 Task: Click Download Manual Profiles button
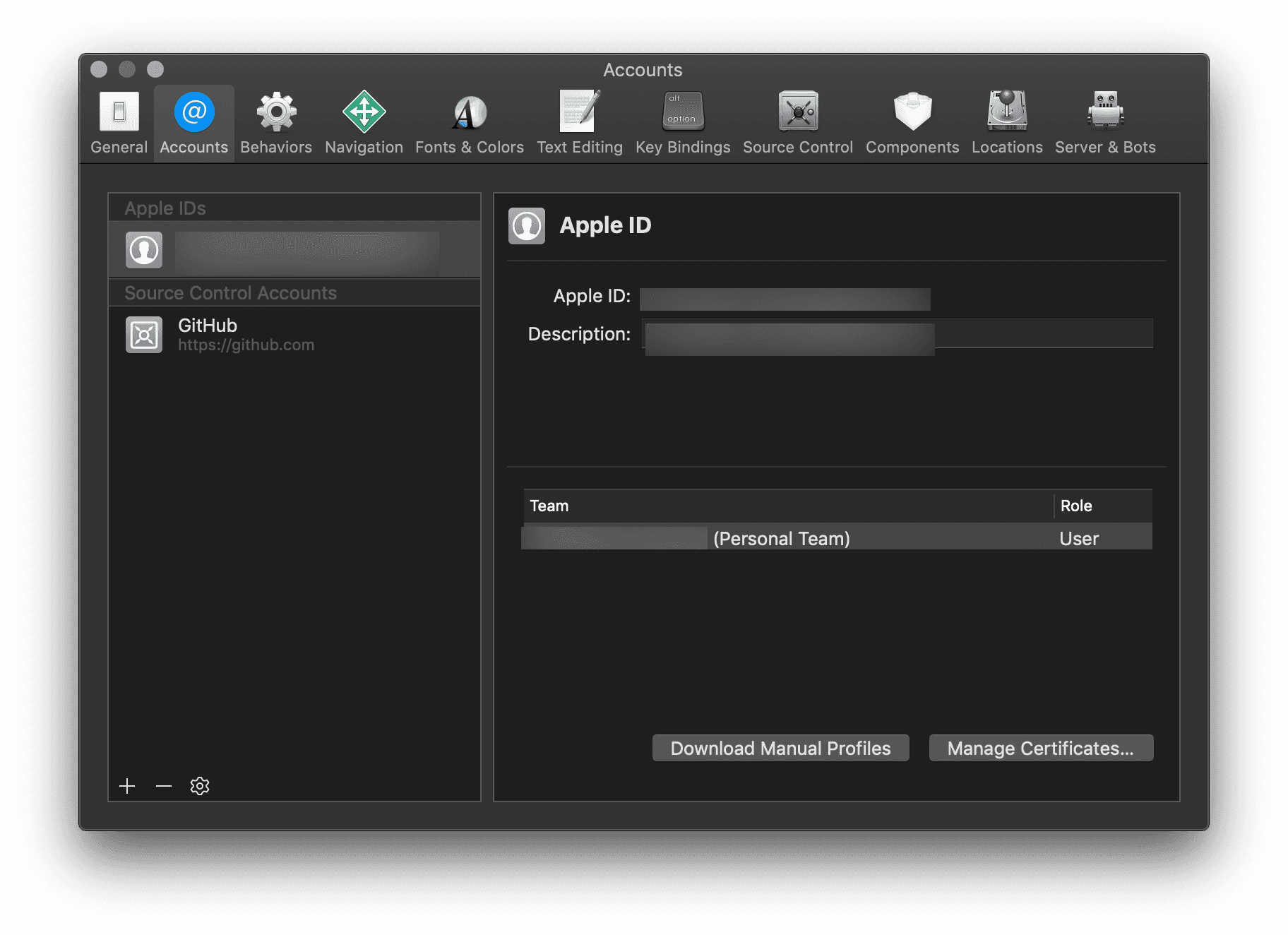[x=780, y=749]
